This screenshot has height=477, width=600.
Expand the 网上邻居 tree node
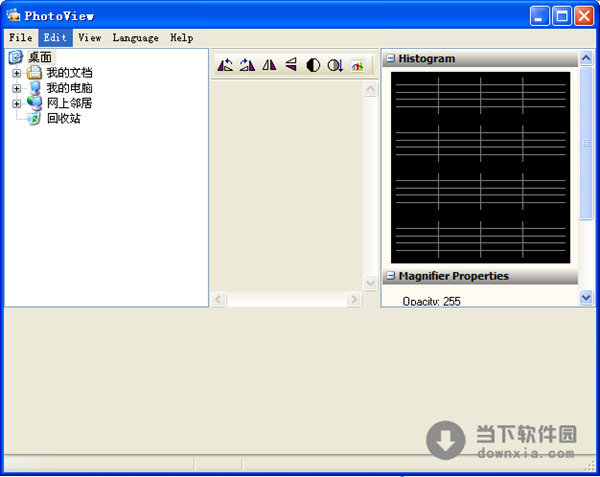coord(16,103)
